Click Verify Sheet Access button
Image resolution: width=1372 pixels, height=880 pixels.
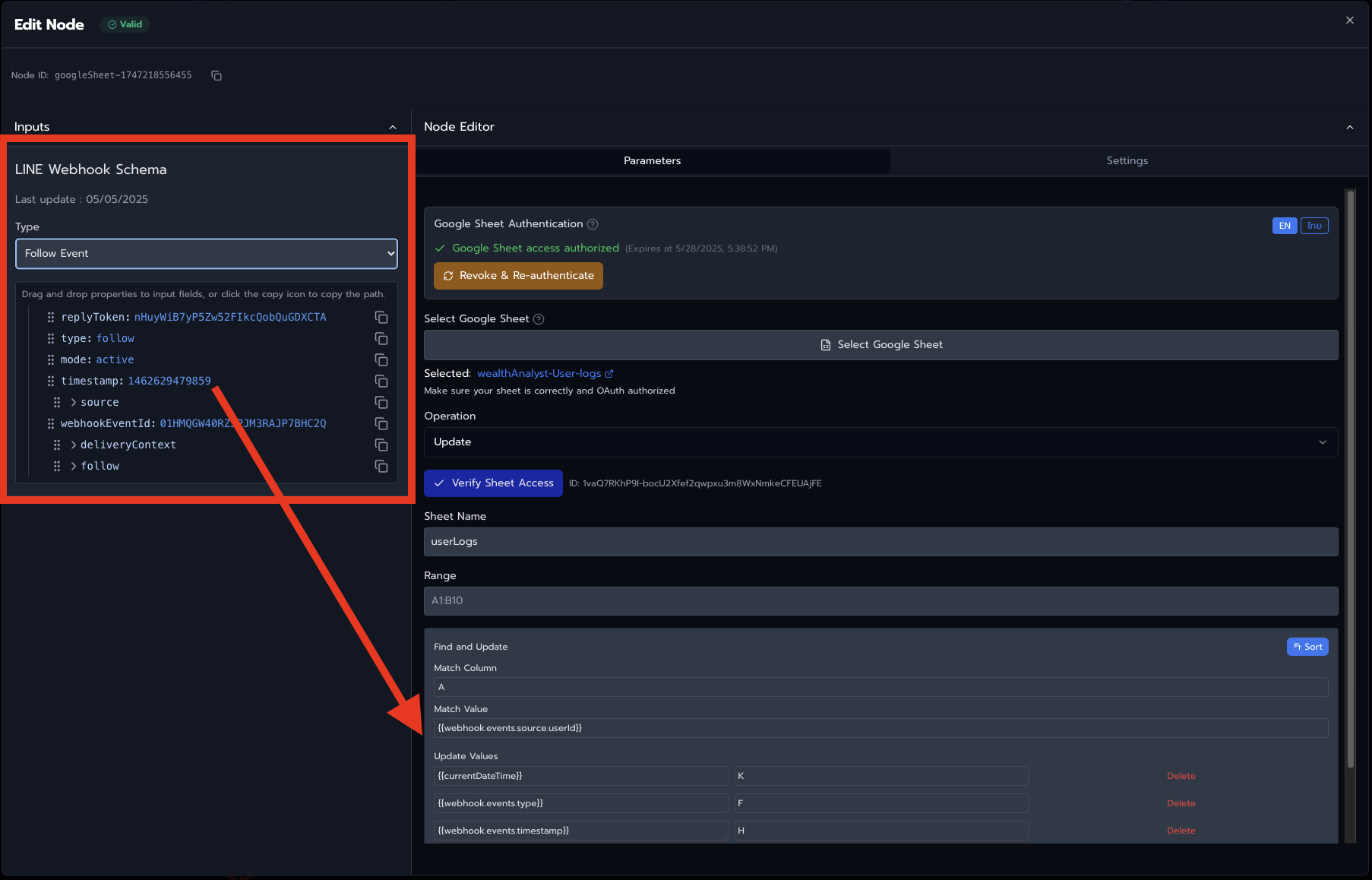(493, 483)
